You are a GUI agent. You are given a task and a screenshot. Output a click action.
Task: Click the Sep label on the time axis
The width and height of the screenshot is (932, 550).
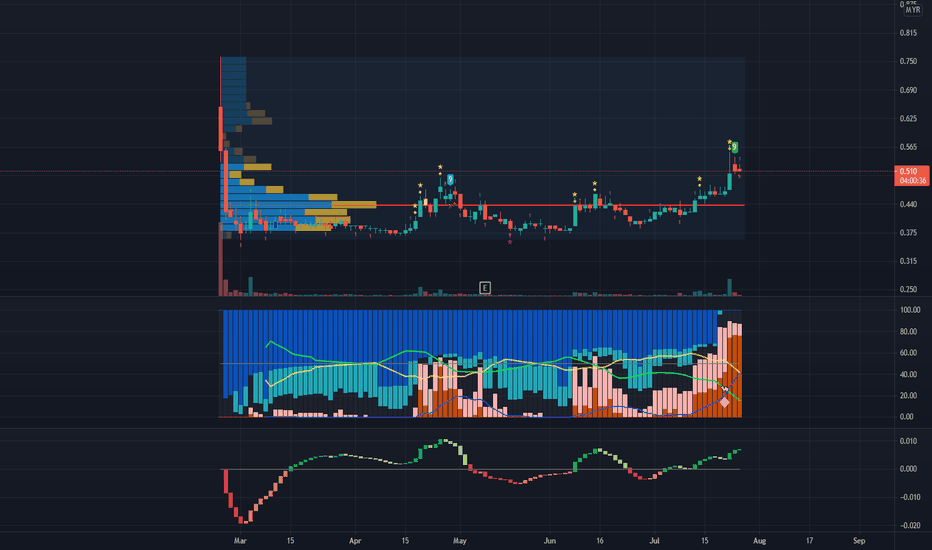pos(859,541)
